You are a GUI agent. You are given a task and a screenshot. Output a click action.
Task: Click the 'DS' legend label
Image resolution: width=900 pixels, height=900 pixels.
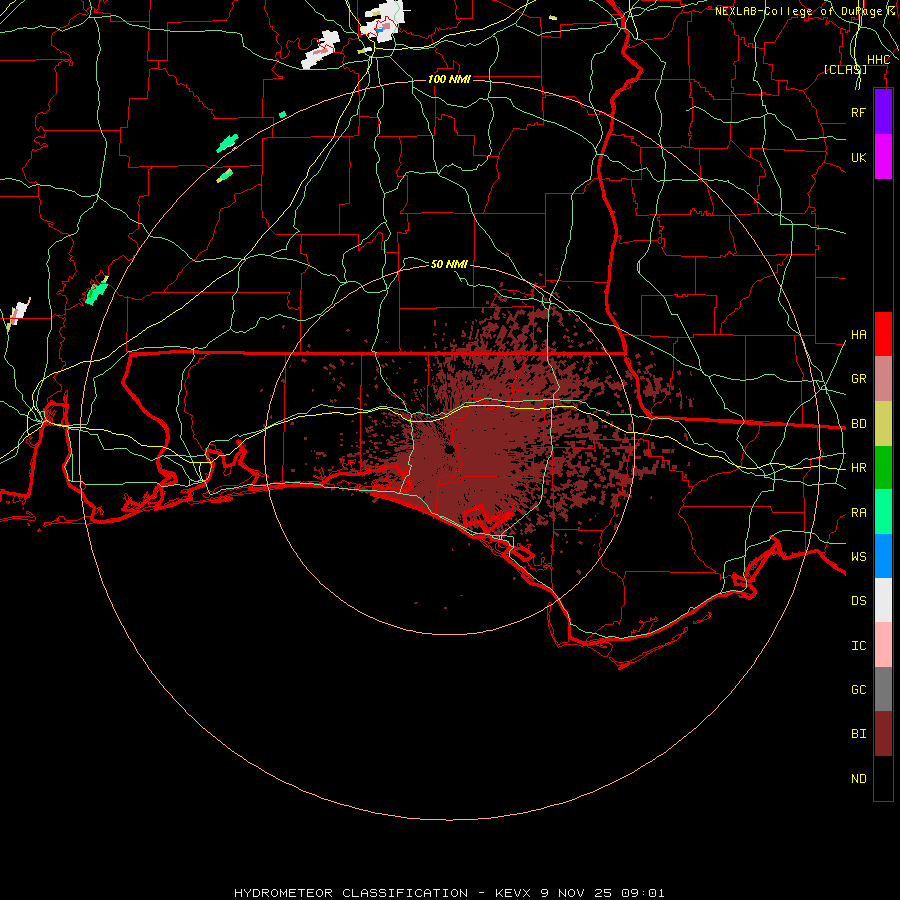click(858, 601)
